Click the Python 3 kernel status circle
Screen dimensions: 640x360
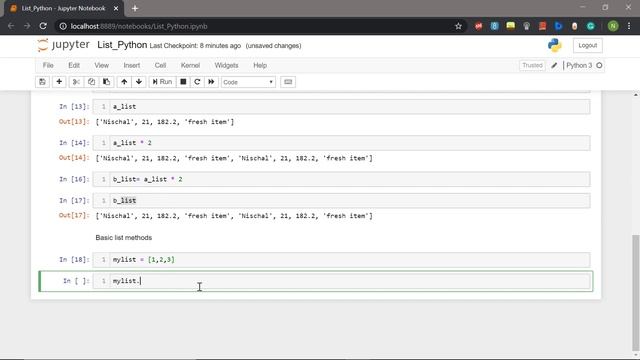point(599,65)
